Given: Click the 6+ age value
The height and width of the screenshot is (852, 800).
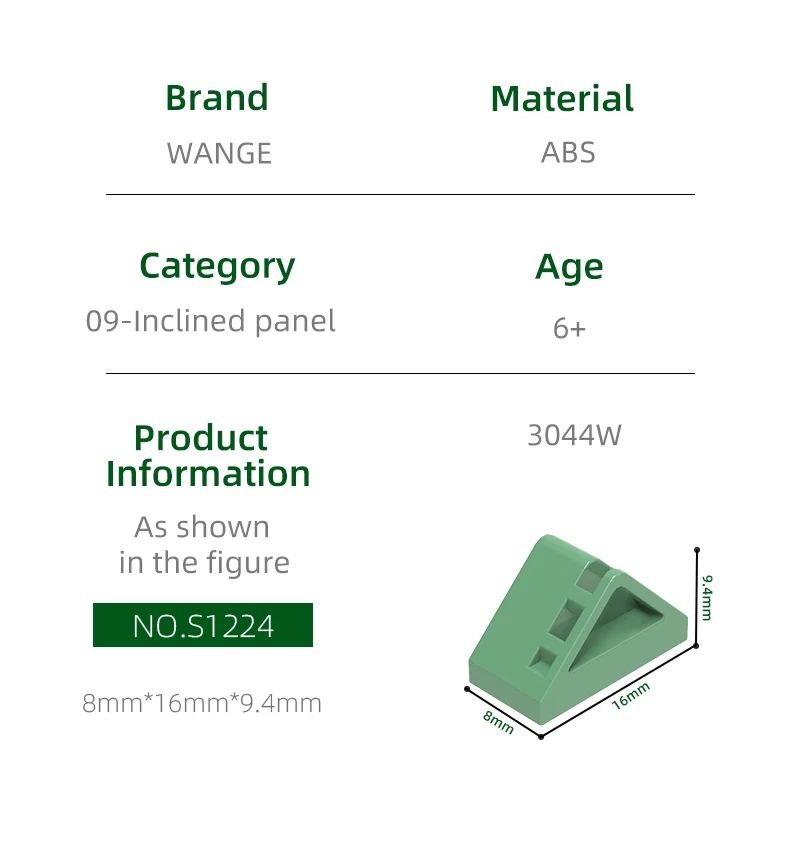Looking at the screenshot, I should click(x=569, y=328).
